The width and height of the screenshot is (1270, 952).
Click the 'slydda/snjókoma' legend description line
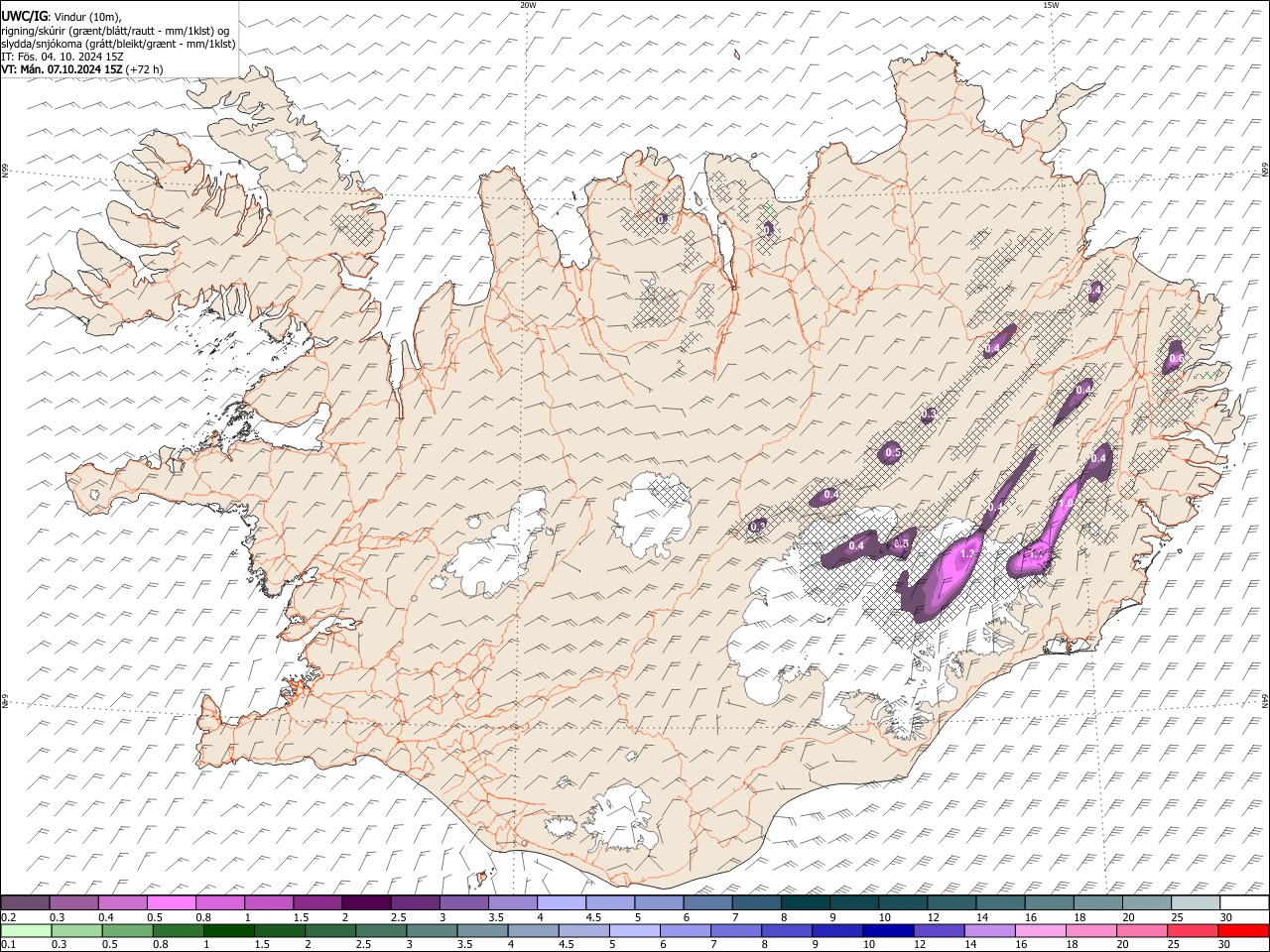coord(119,44)
